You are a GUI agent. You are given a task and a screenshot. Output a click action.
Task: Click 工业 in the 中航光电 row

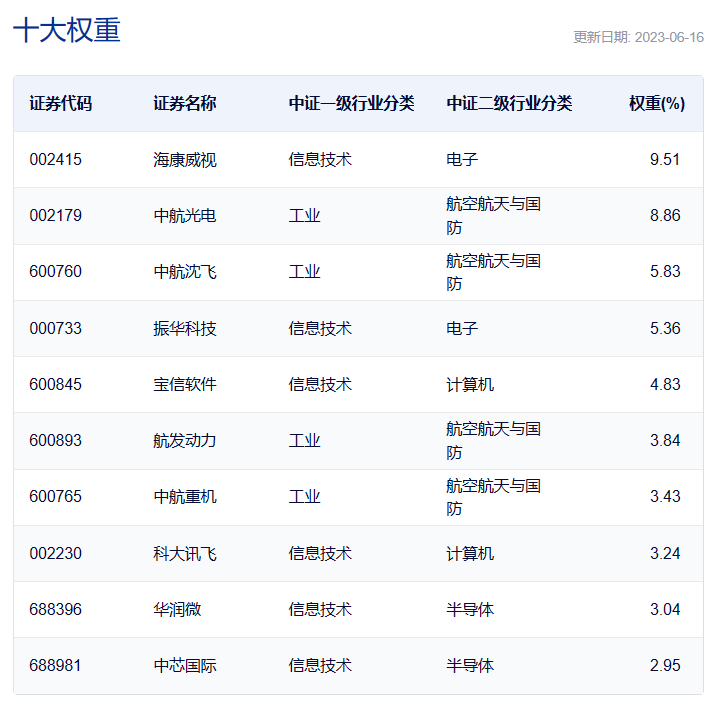pyautogui.click(x=304, y=216)
